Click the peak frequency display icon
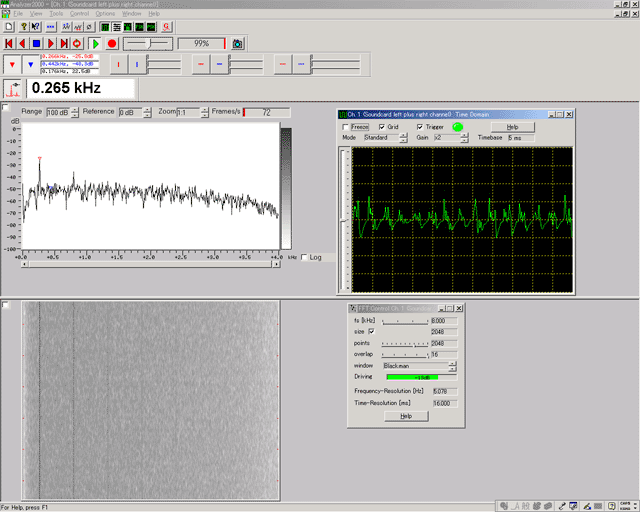 [12, 88]
